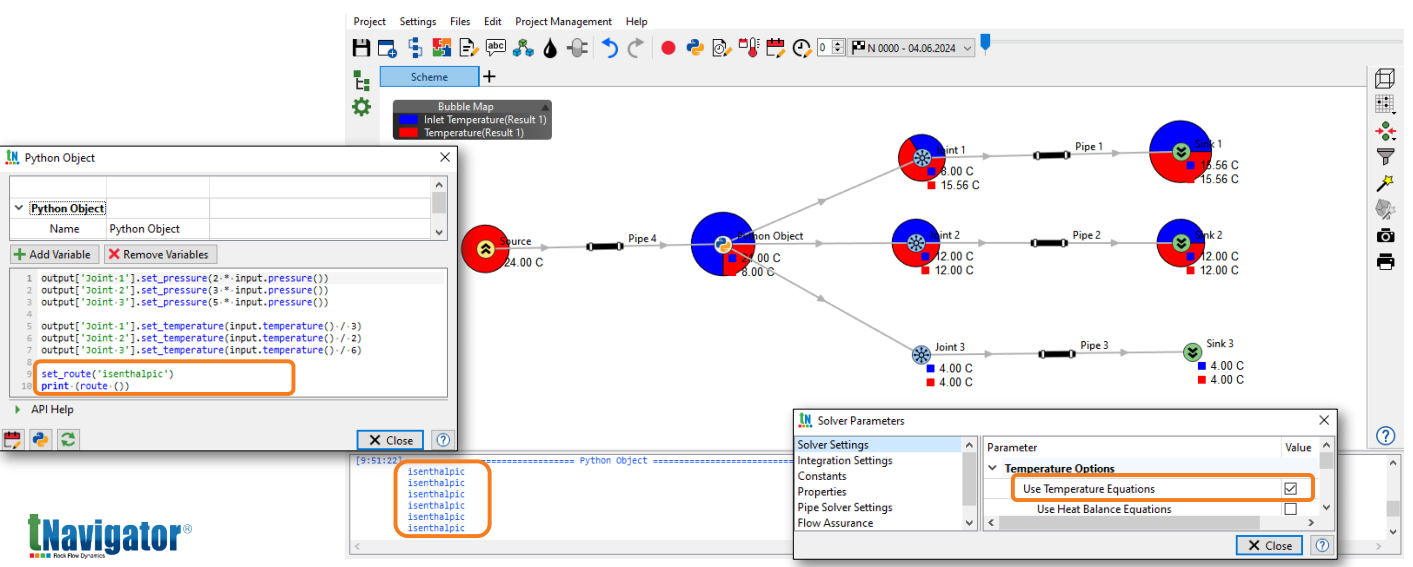Viewport: 1413px width, 567px height.
Task: Toggle the Use Temperature Equations checkbox
Action: [x=1291, y=489]
